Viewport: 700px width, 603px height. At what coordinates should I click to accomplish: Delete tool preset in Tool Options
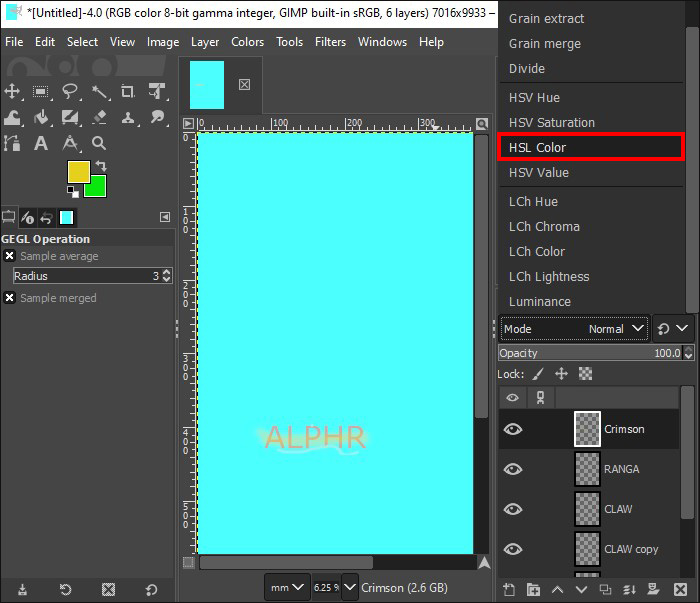[108, 590]
